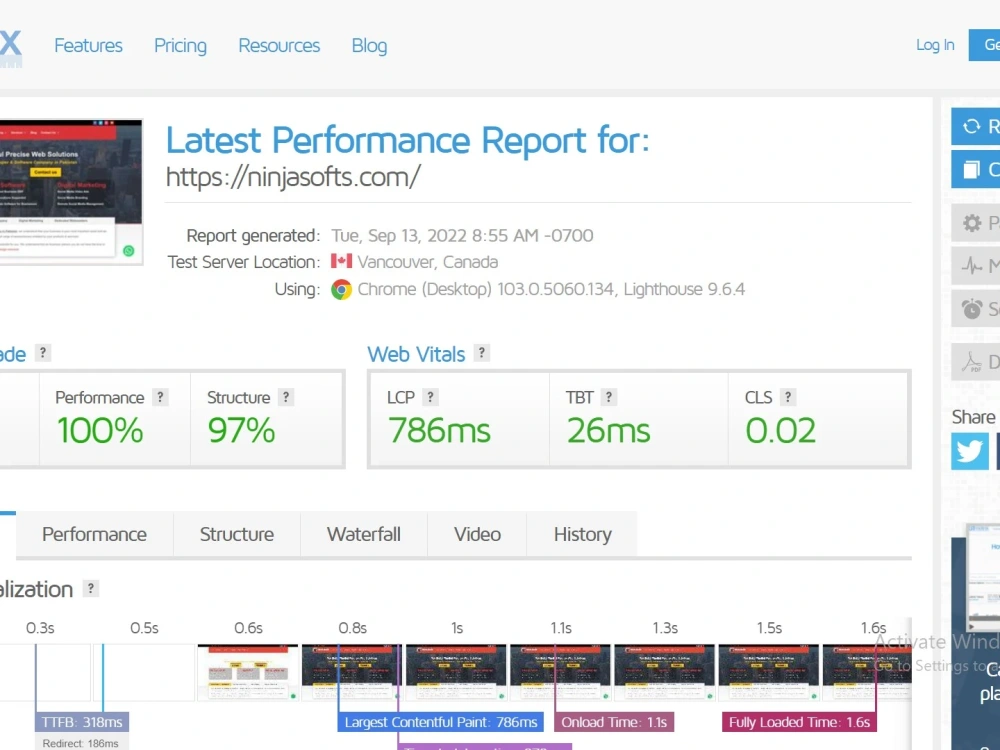1000x750 pixels.
Task: Click the Re-test refresh icon button
Action: (x=976, y=126)
